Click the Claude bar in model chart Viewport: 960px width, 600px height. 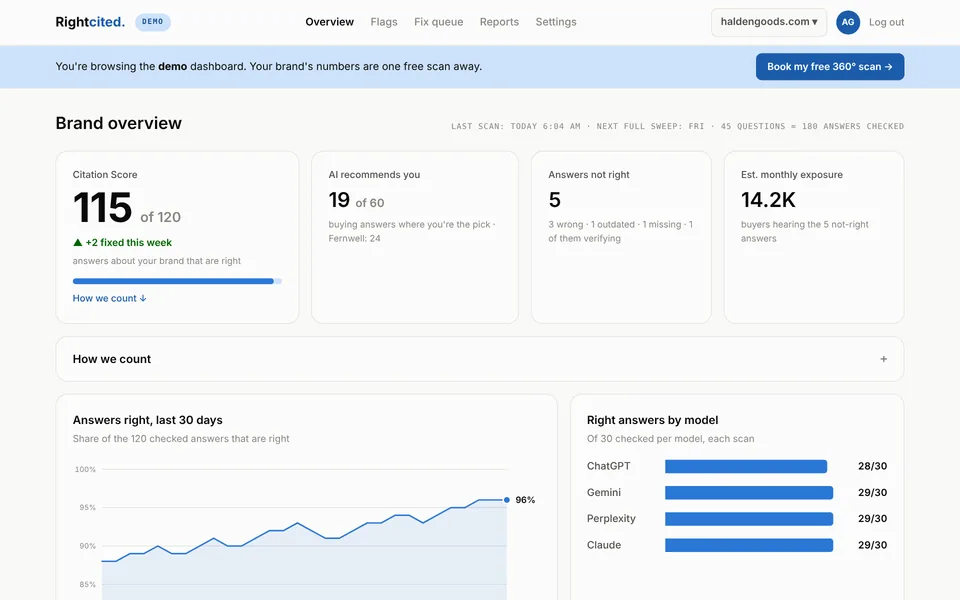coord(749,545)
